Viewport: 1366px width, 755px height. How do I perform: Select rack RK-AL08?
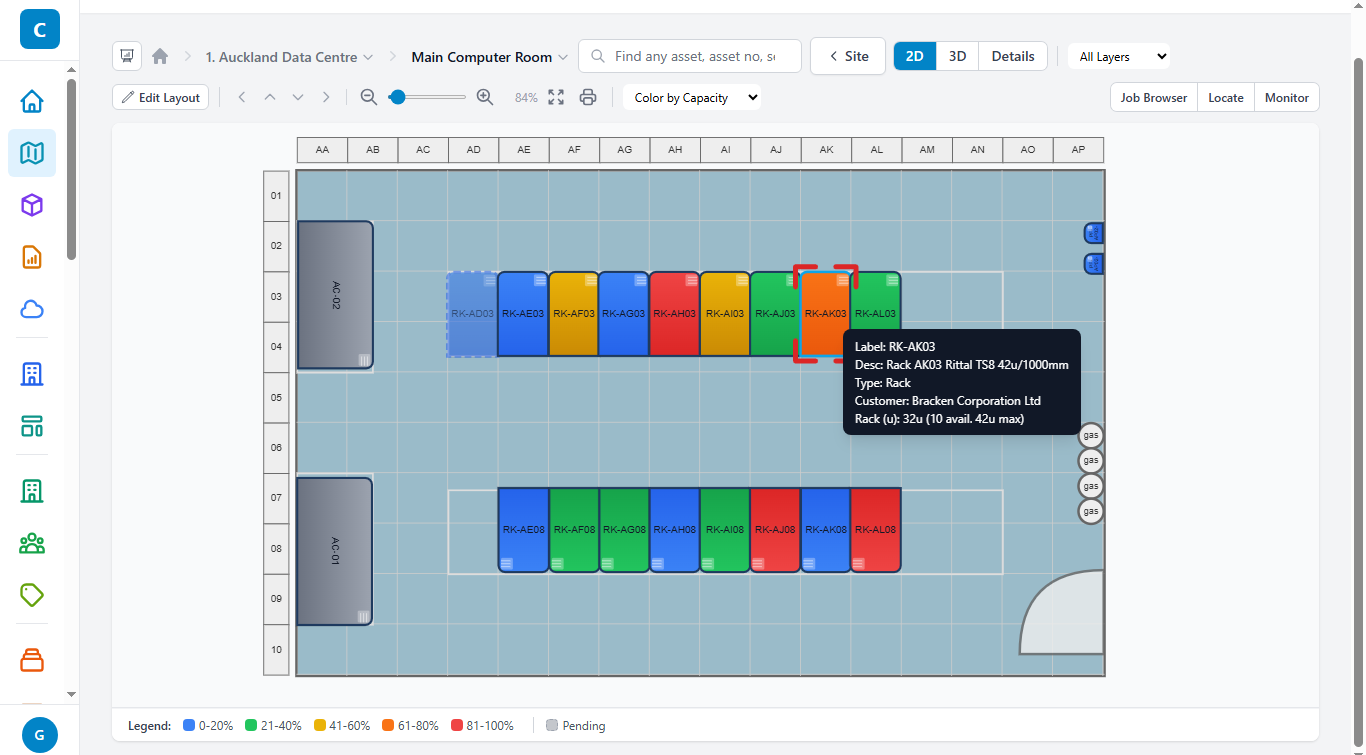pyautogui.click(x=876, y=530)
